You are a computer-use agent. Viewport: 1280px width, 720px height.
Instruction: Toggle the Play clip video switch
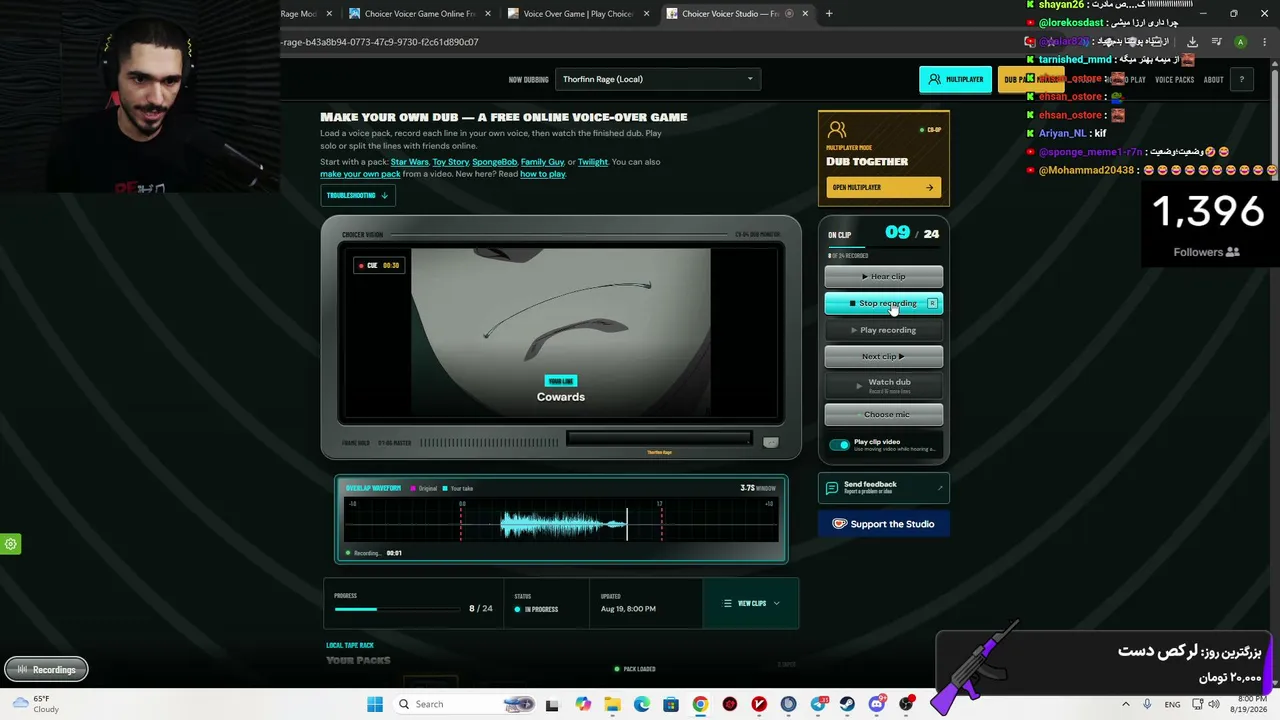[839, 445]
